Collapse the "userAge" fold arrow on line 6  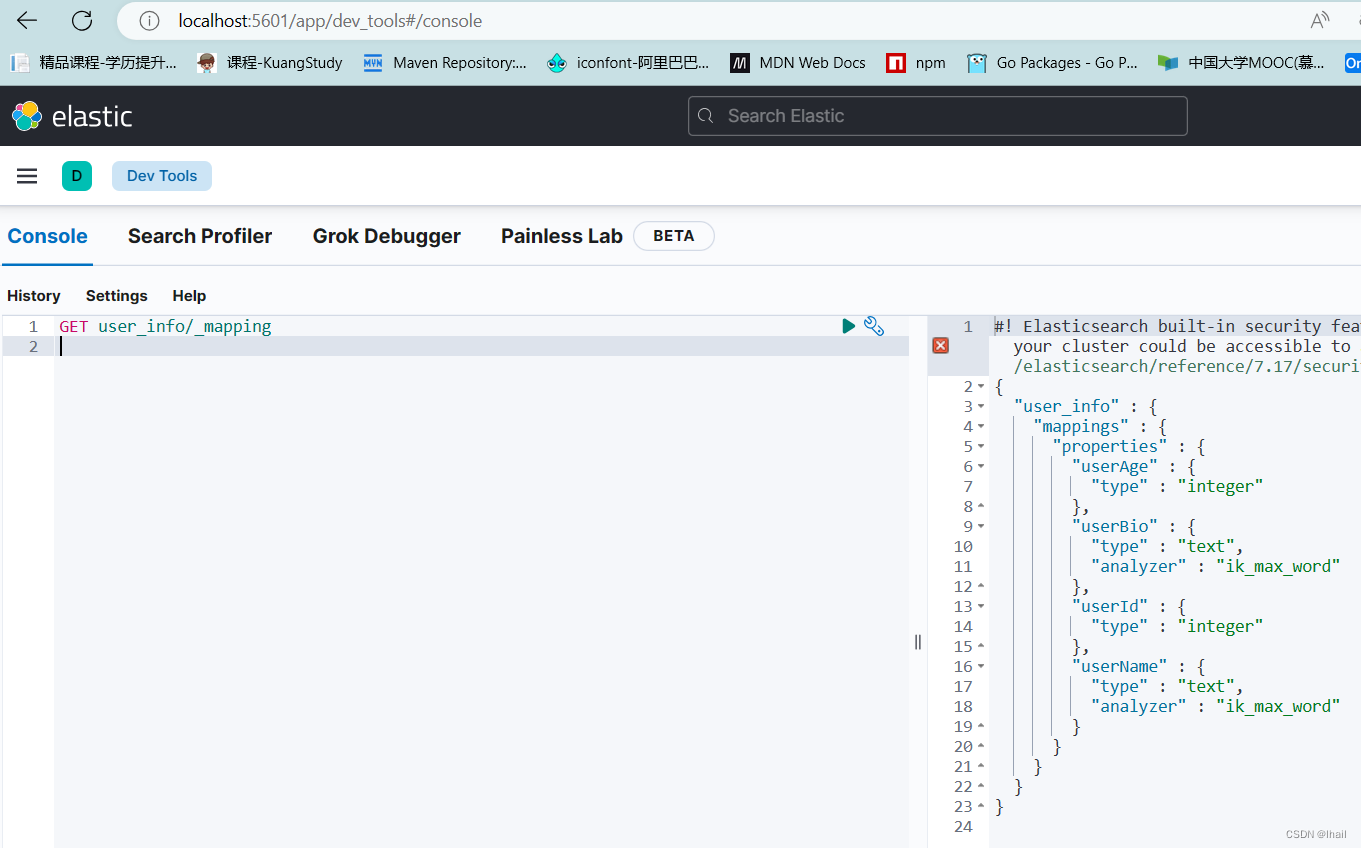(981, 467)
